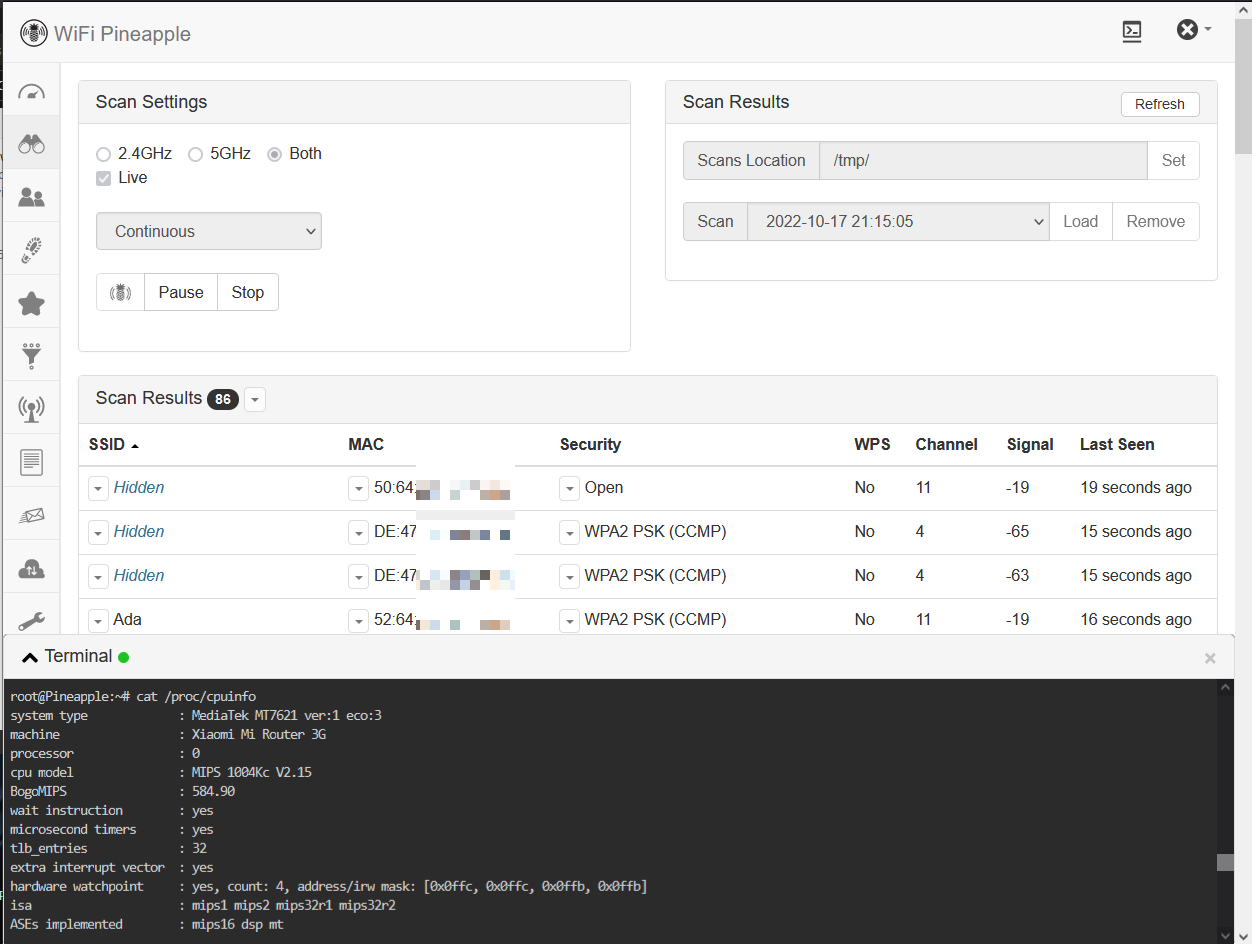Screen dimensions: 1252x944
Task: Expand the dropdown beside Ada SSID
Action: (x=98, y=620)
